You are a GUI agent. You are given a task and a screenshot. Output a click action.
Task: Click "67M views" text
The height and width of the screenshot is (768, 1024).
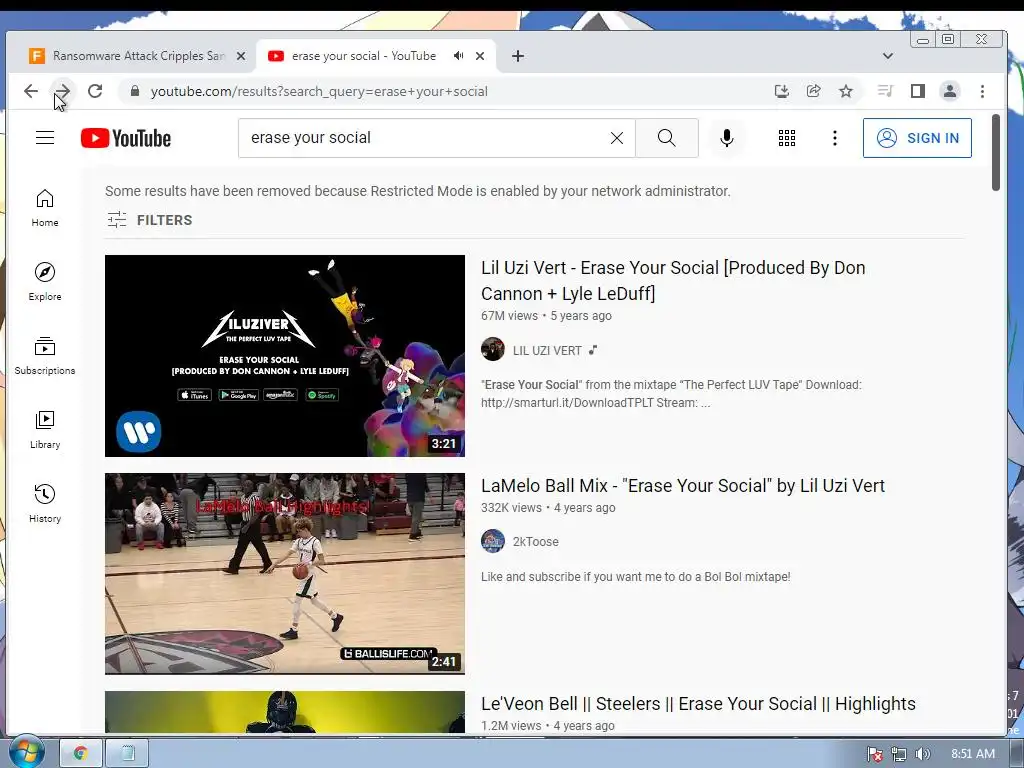pyautogui.click(x=509, y=316)
